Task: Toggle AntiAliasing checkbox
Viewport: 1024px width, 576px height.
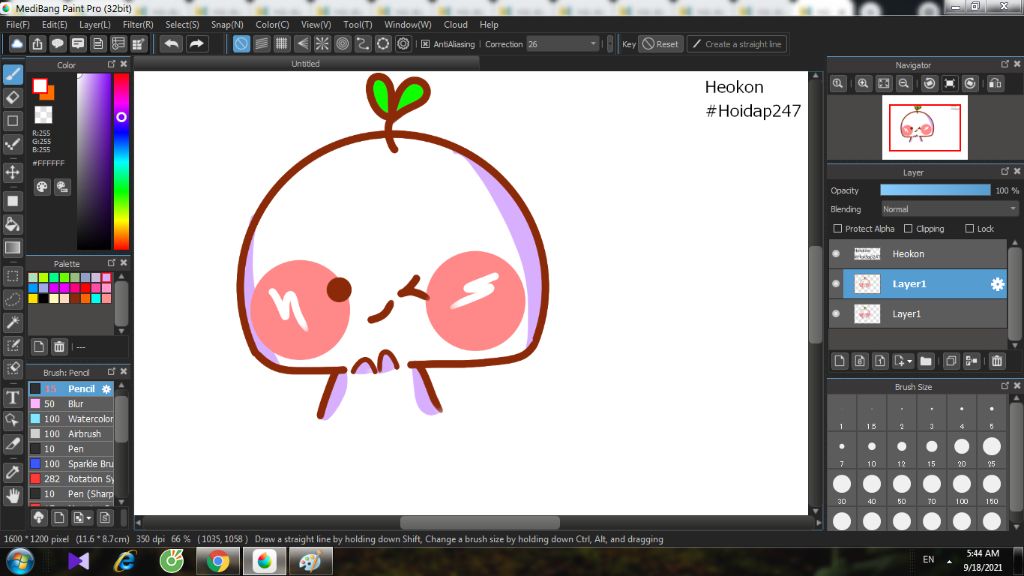Action: tap(425, 44)
